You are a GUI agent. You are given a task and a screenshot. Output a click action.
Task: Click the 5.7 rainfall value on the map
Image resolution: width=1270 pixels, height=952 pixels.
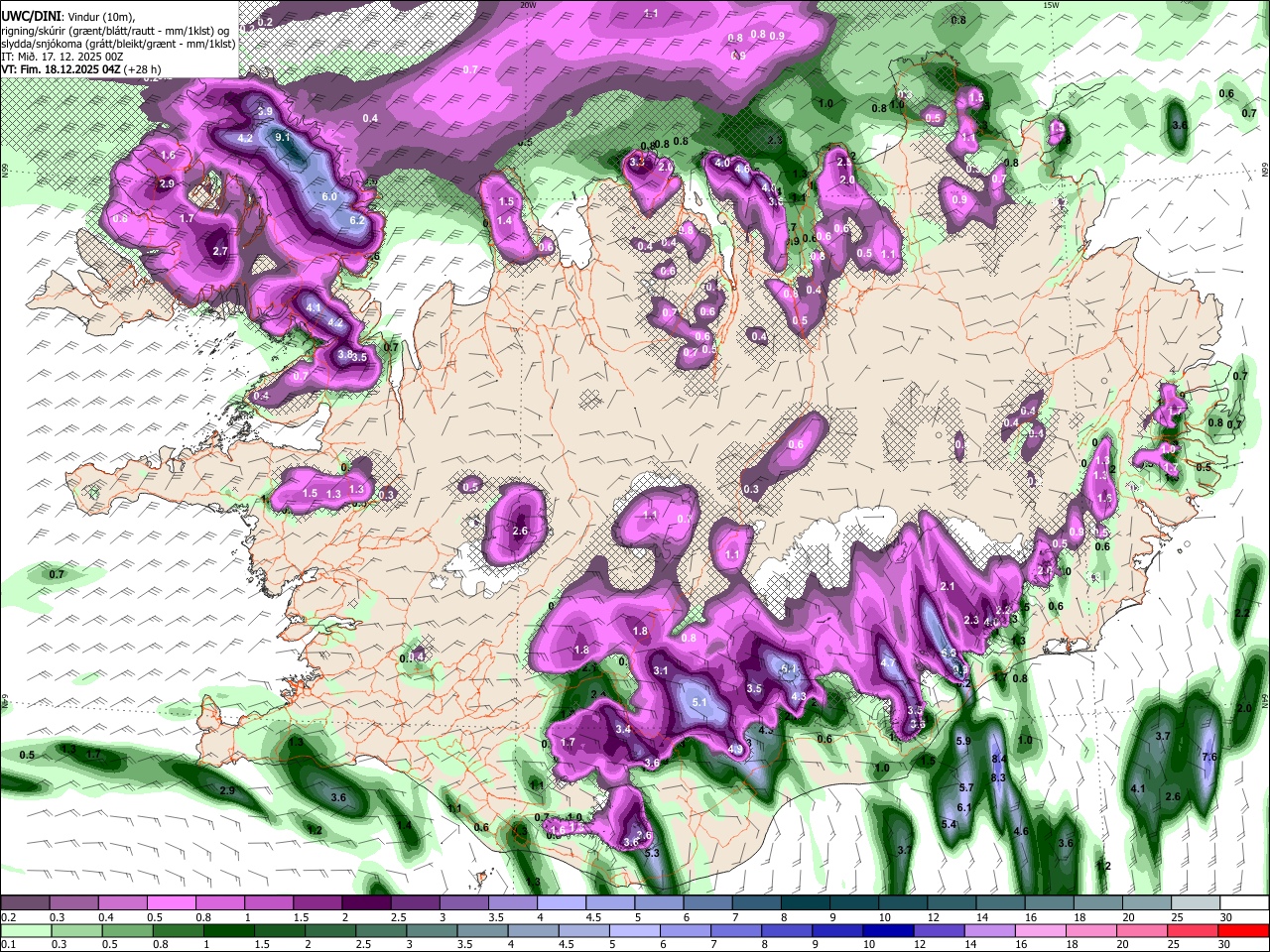[x=967, y=787]
